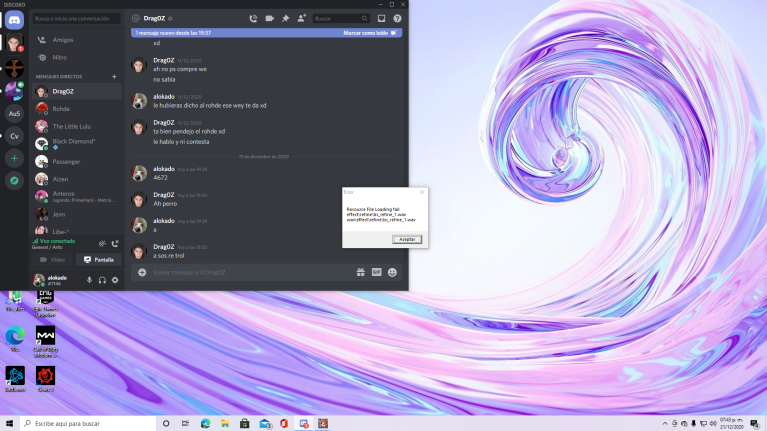This screenshot has width=767, height=431.
Task: Open the Black Diamond direct message
Action: 77,144
